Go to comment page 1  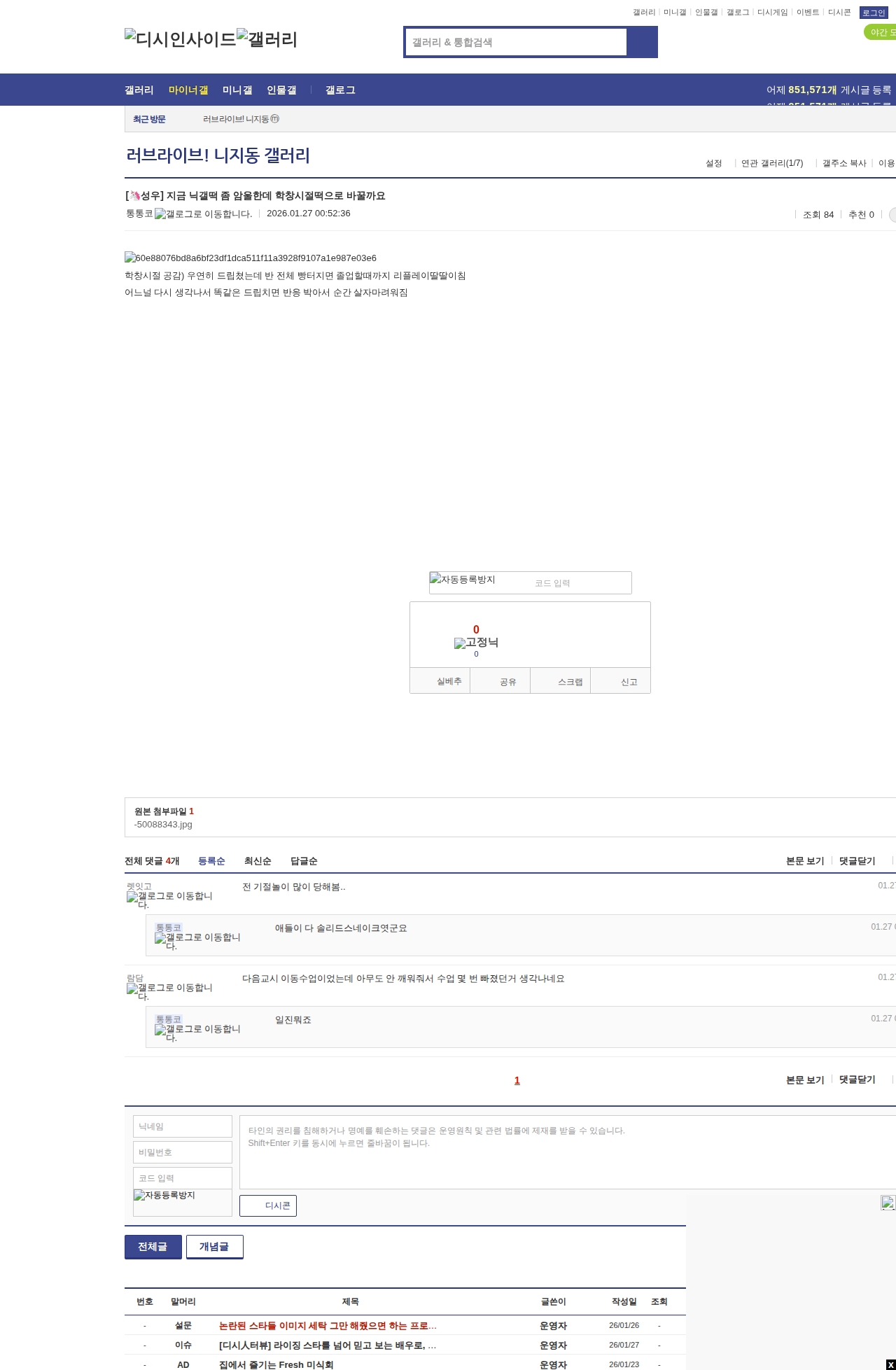tap(517, 1080)
